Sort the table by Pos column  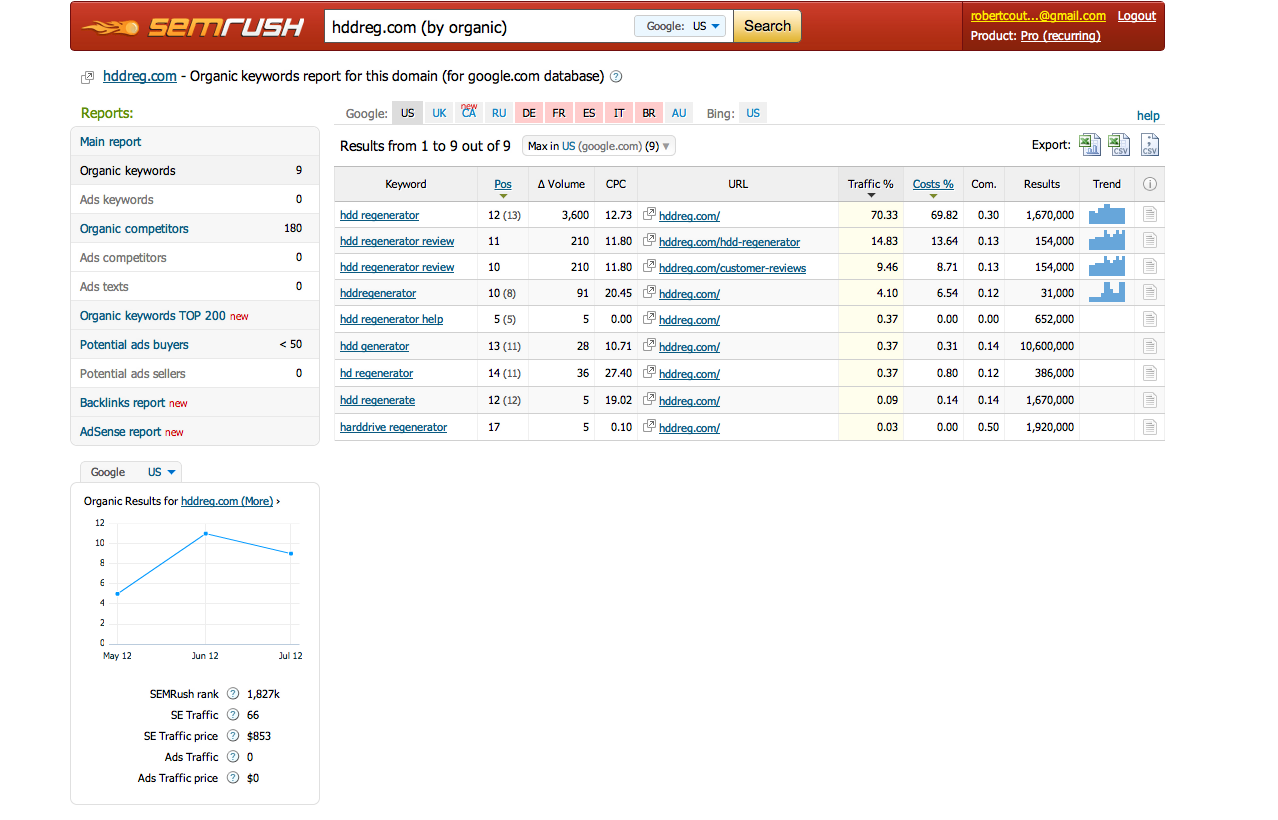tap(503, 184)
